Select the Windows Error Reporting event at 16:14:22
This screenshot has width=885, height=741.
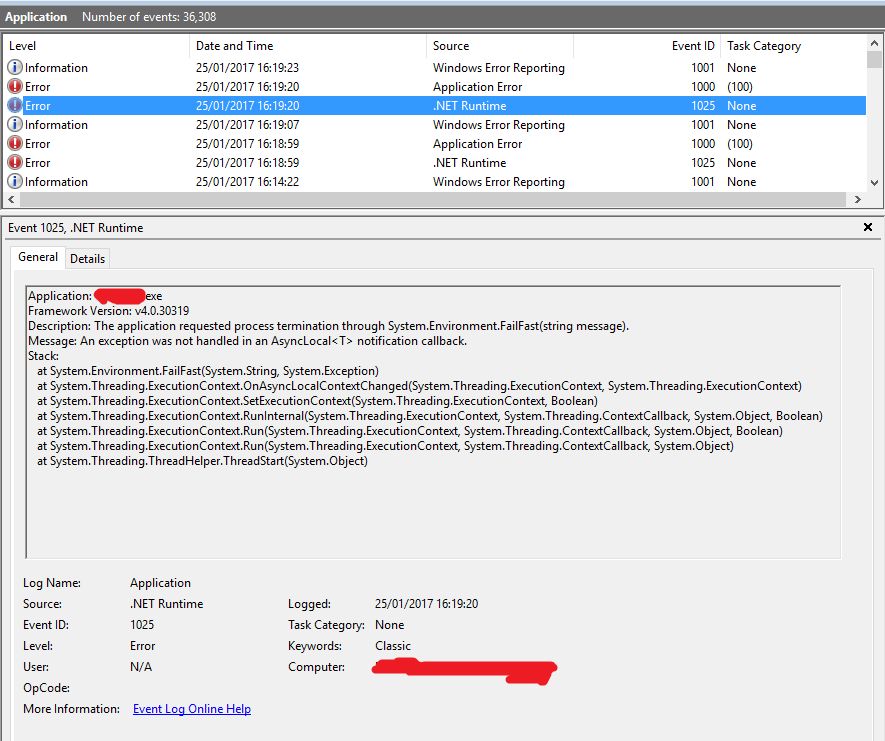coord(498,182)
